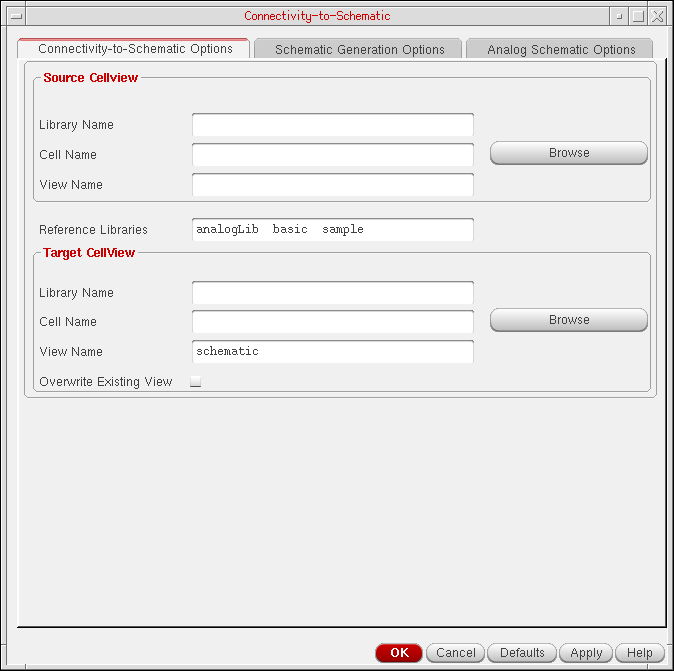Click the Target CellView group title

coord(89,253)
